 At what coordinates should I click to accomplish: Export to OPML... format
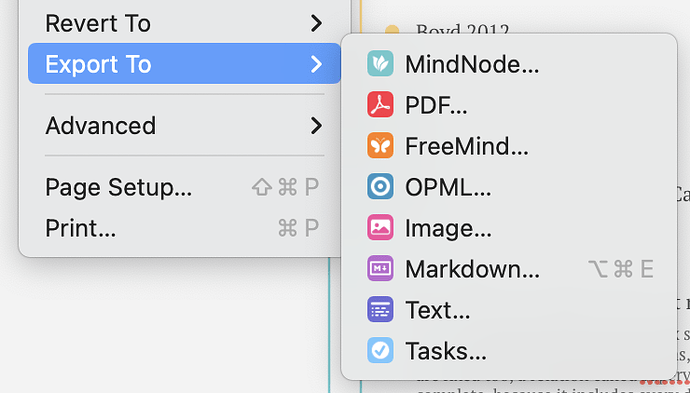[509, 187]
